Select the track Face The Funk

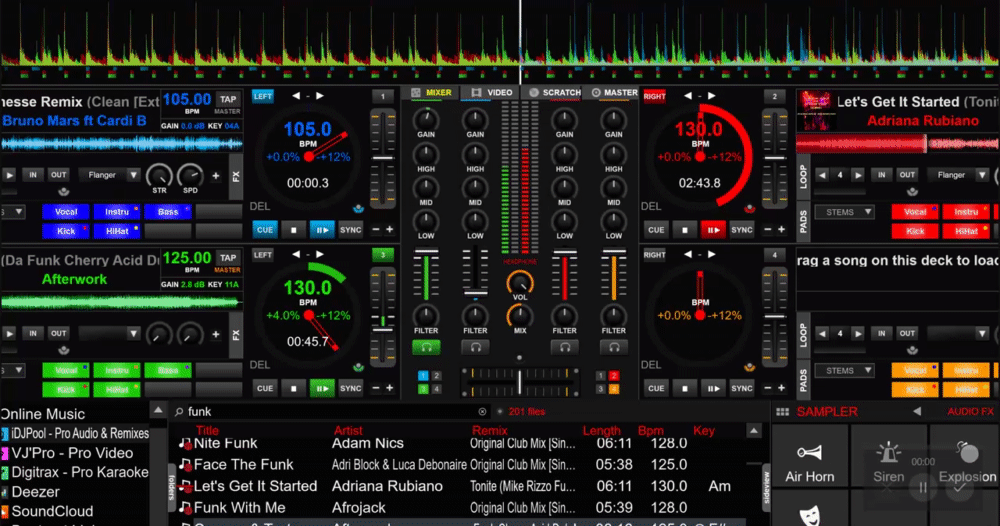point(244,465)
